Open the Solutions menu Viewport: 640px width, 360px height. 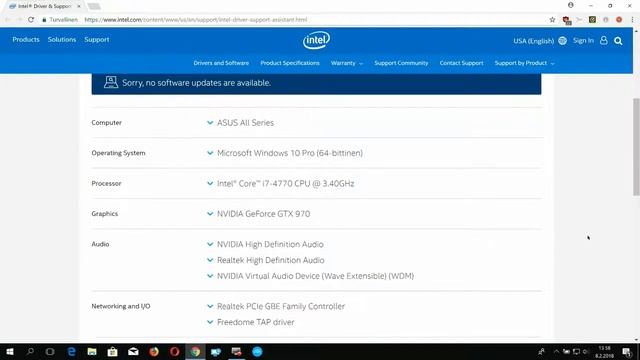coord(62,40)
